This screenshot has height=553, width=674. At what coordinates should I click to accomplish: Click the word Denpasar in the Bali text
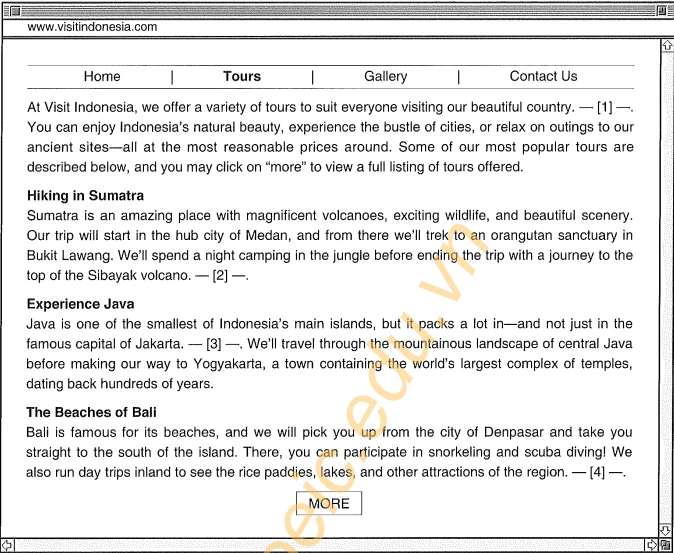pyautogui.click(x=514, y=432)
